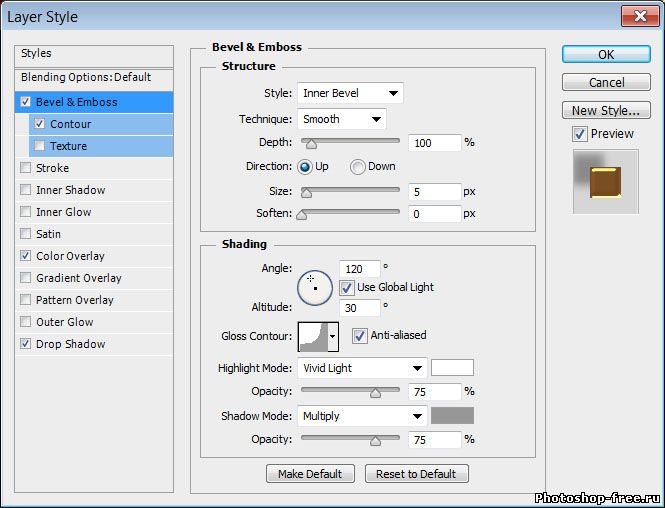Click the Reset to Default button
665x508 pixels.
tap(416, 474)
